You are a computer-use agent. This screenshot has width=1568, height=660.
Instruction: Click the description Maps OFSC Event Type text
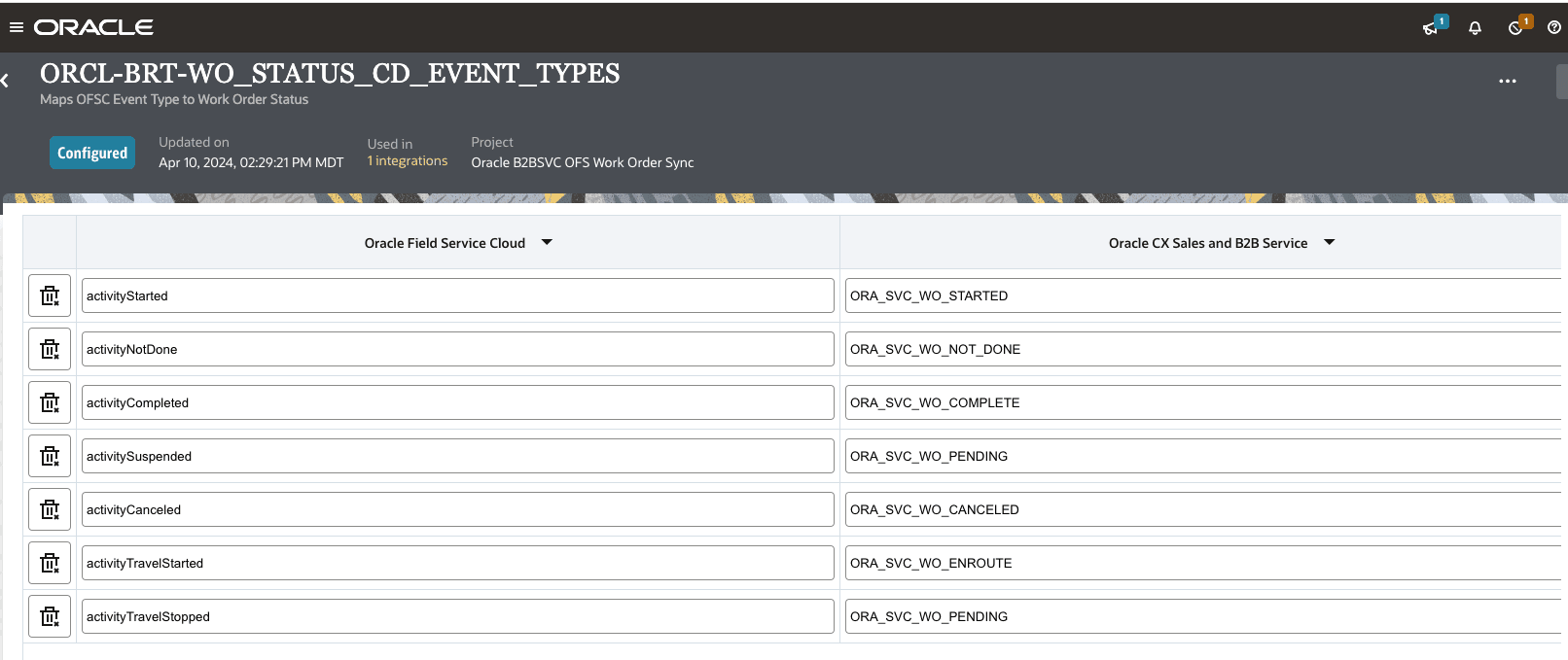tap(174, 99)
